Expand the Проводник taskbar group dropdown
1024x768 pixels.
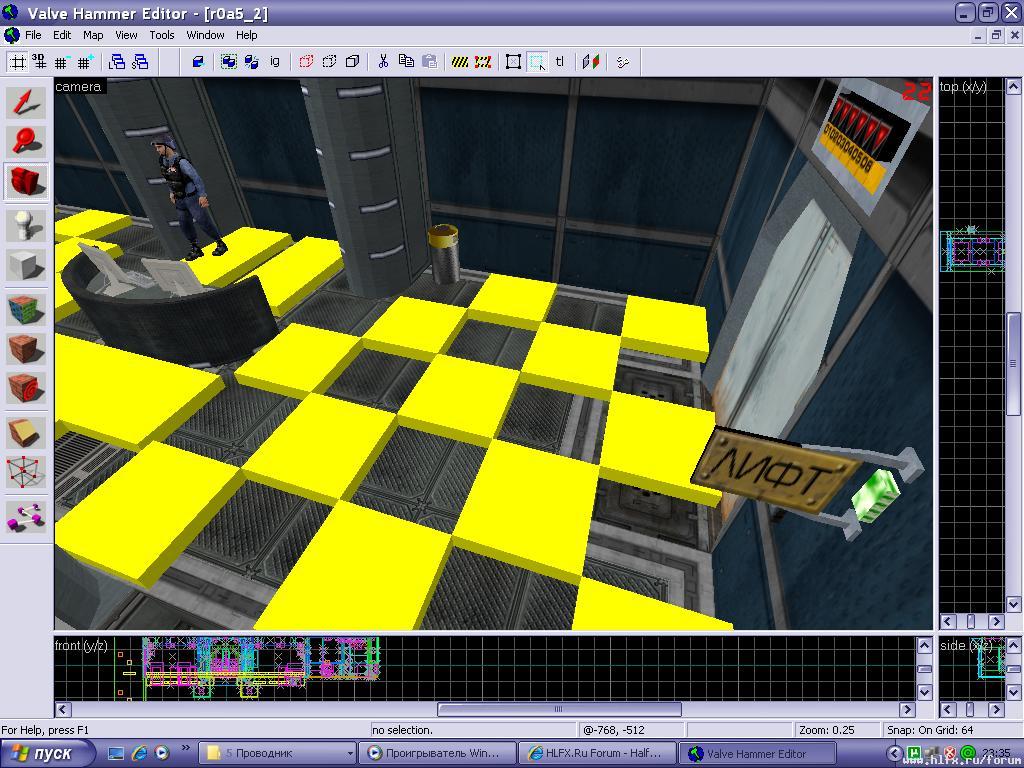click(x=349, y=753)
